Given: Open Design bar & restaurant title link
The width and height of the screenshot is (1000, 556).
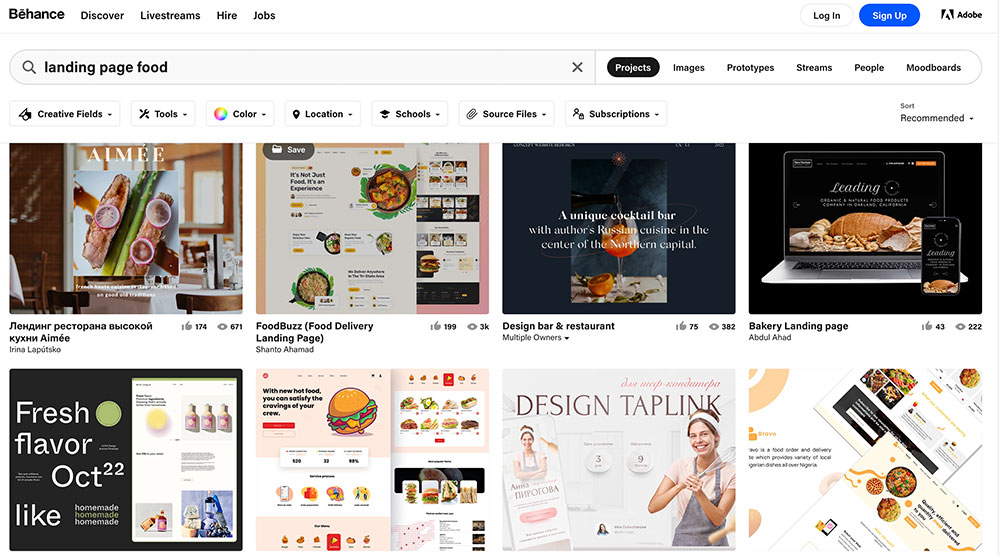Looking at the screenshot, I should coord(558,326).
